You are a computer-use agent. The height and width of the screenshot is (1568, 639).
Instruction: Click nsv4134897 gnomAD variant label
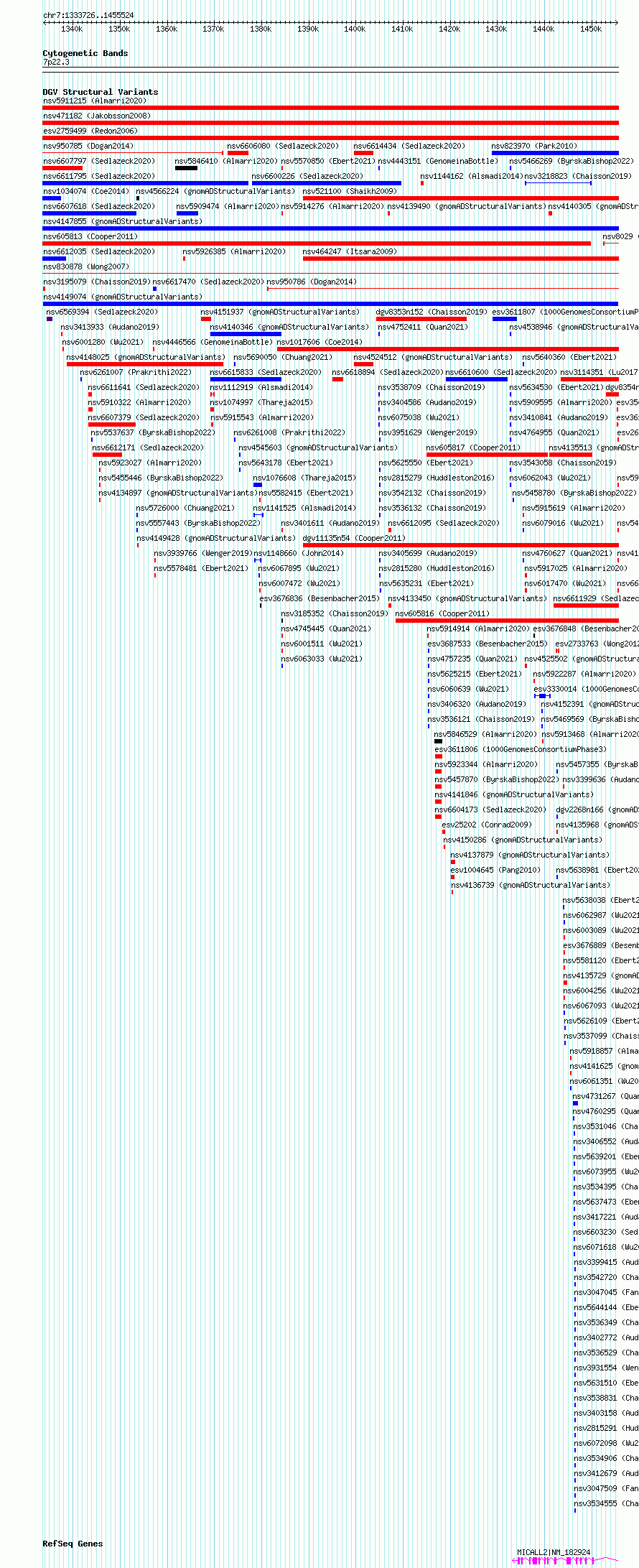[x=178, y=493]
